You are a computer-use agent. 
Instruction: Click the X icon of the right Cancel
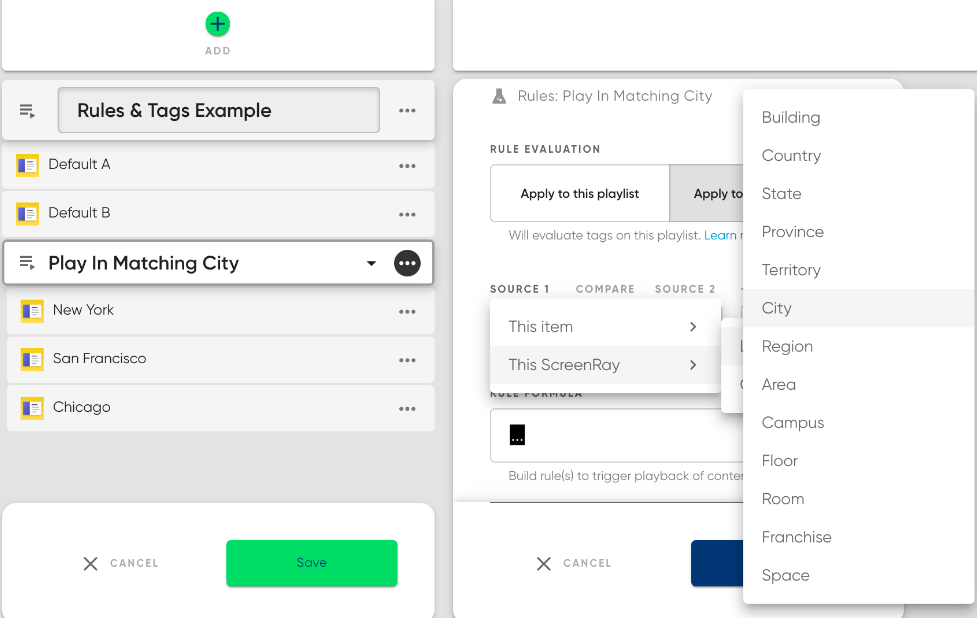tap(543, 563)
